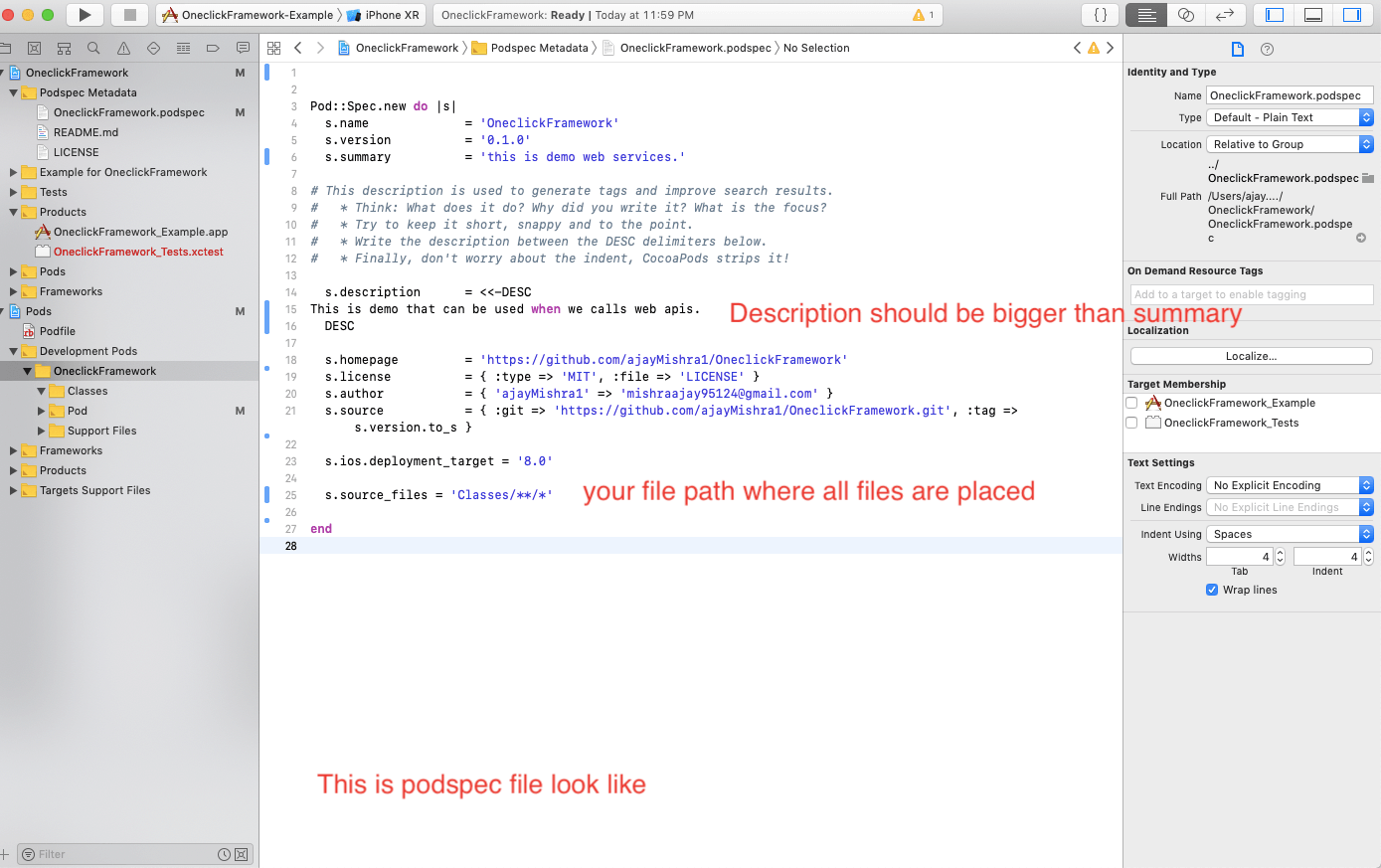Open the Location dropdown
This screenshot has width=1381, height=868.
(x=1291, y=144)
